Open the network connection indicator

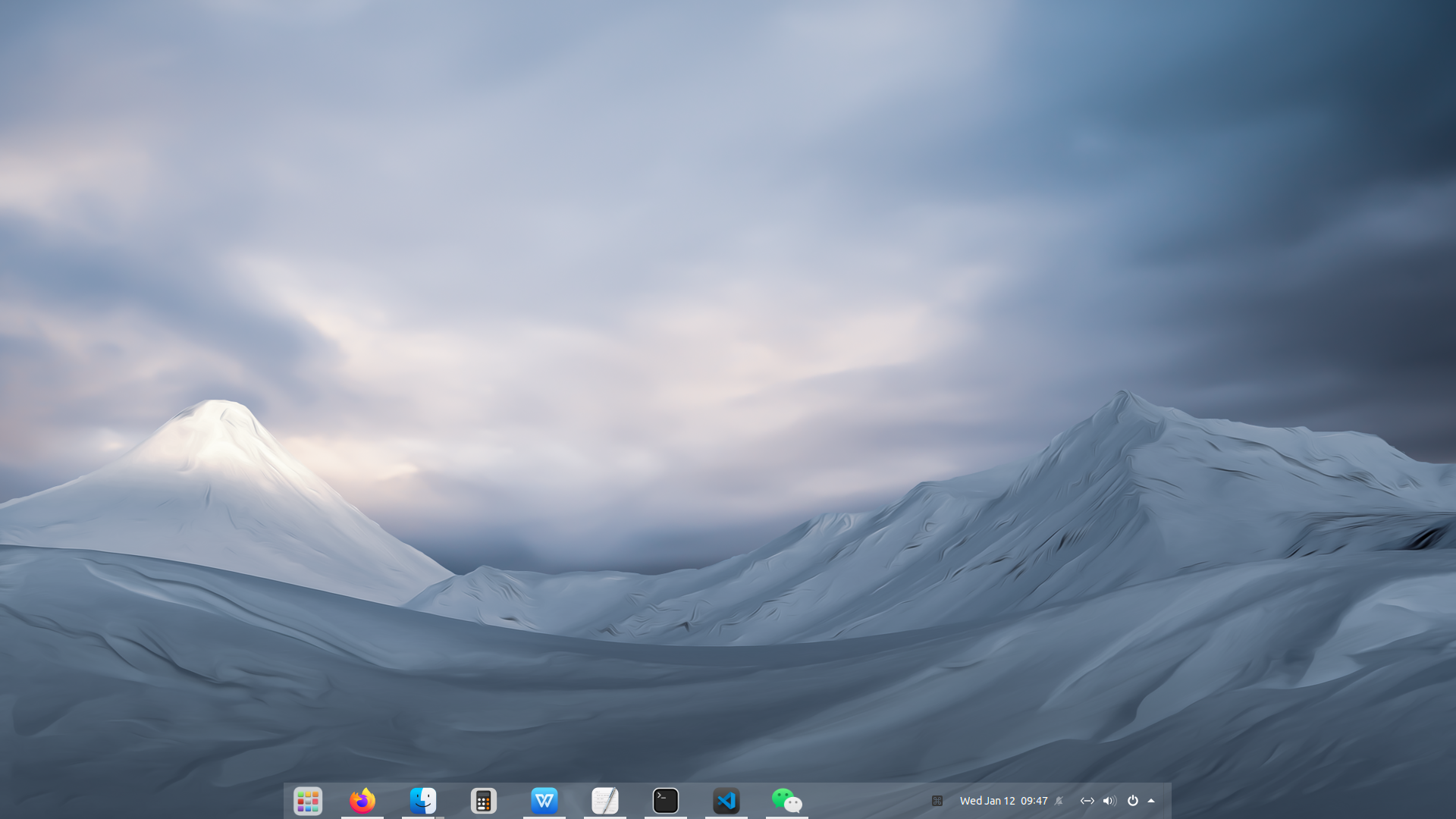(1087, 801)
